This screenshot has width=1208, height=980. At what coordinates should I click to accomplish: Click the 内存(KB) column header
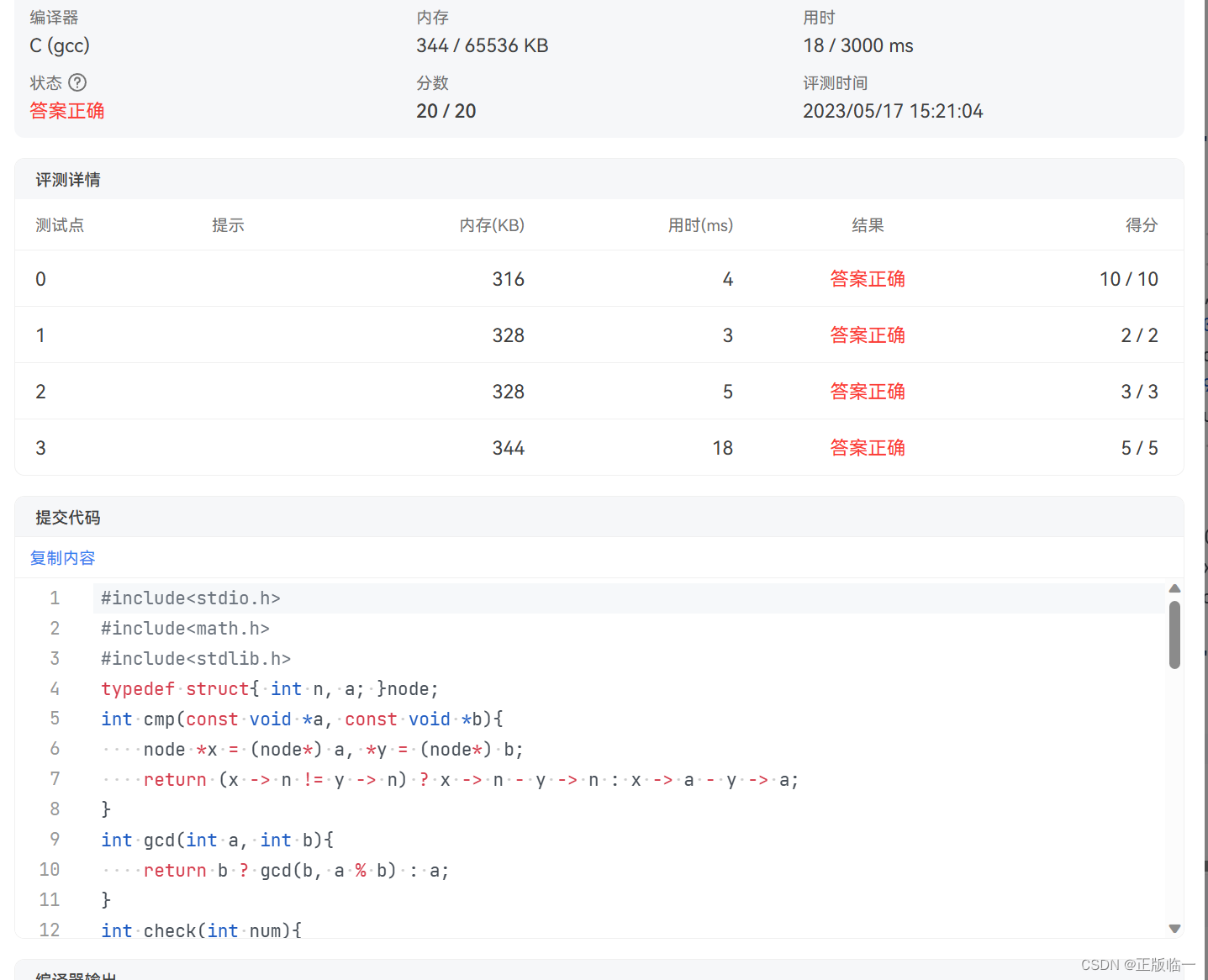[492, 224]
